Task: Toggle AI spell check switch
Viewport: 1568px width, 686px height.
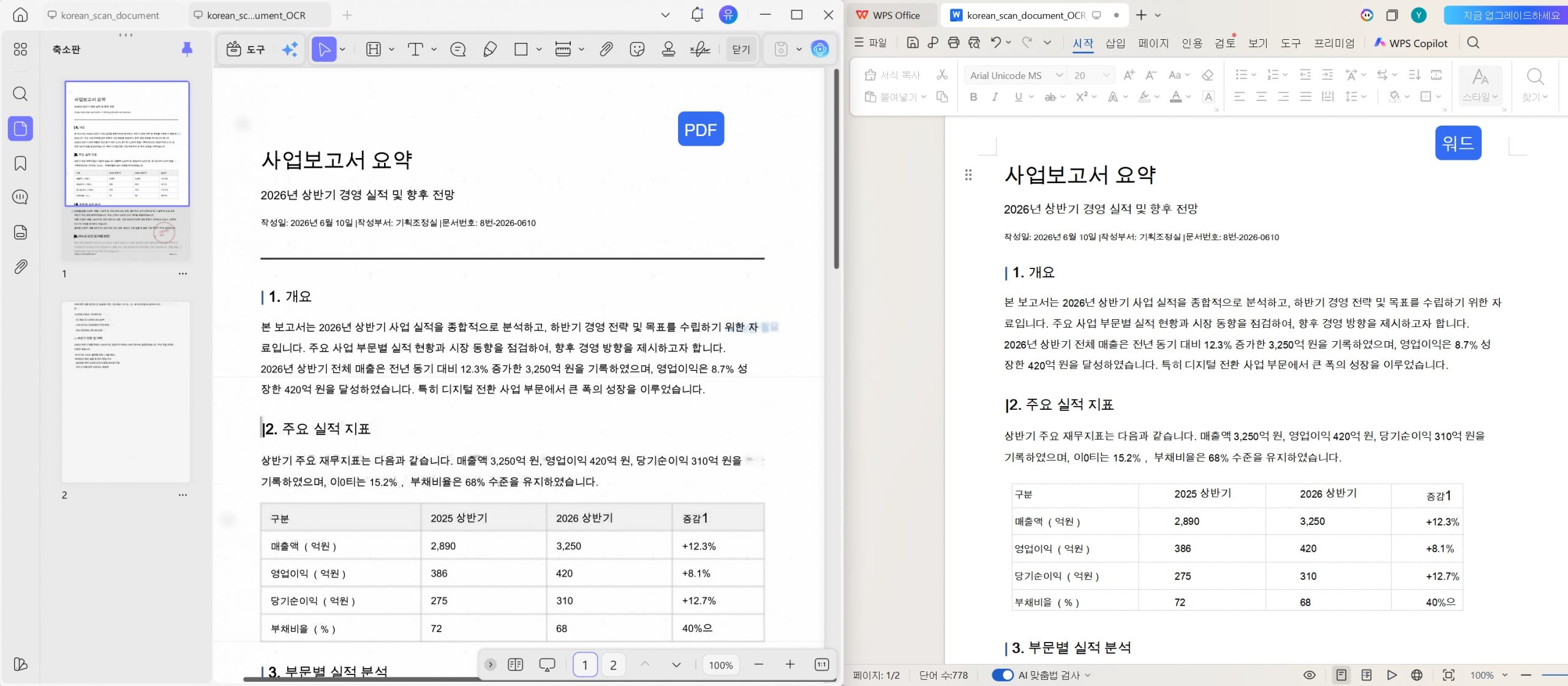Action: coord(1003,675)
